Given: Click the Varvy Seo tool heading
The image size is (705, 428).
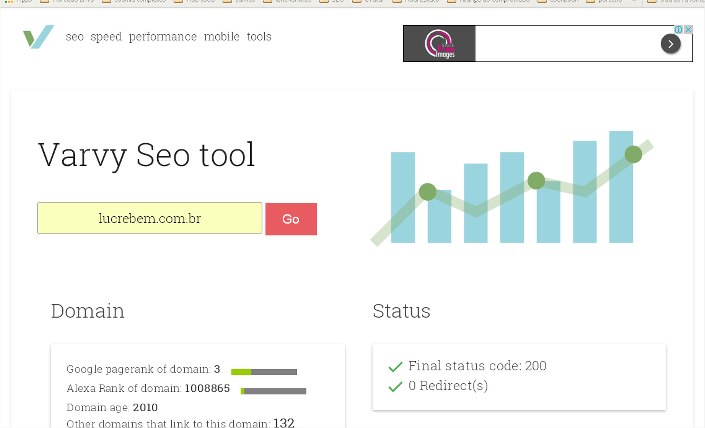Looking at the screenshot, I should (x=147, y=155).
